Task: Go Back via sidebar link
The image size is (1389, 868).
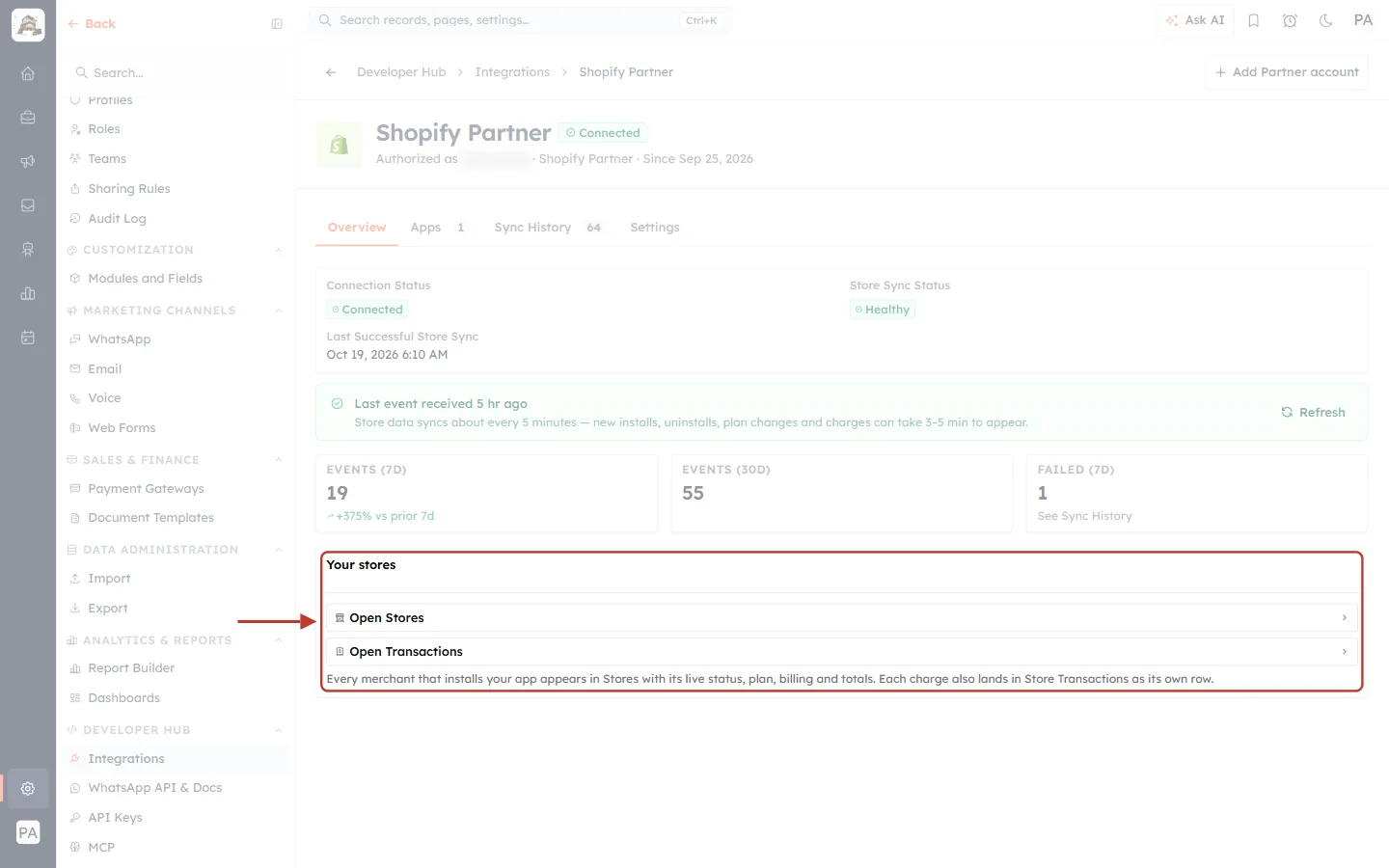Action: click(92, 24)
